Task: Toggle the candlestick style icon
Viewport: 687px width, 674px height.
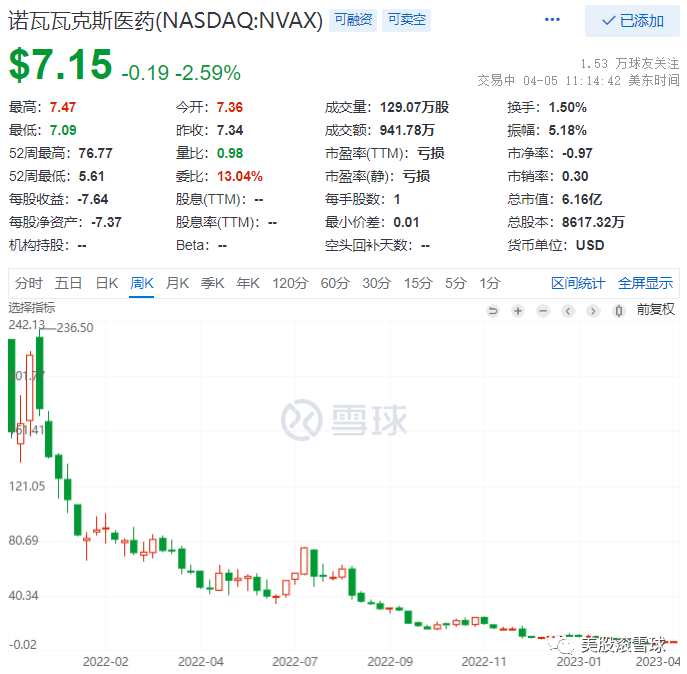Action: tap(618, 311)
